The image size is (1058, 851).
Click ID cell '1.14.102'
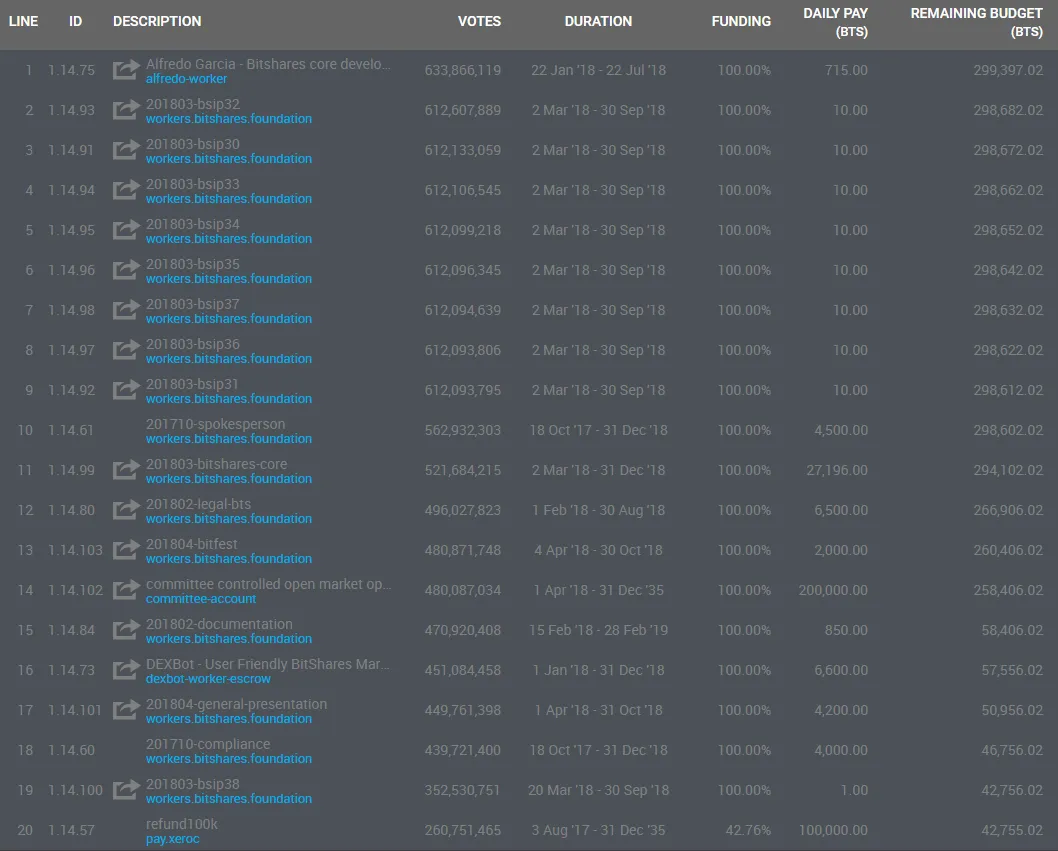pyautogui.click(x=75, y=591)
